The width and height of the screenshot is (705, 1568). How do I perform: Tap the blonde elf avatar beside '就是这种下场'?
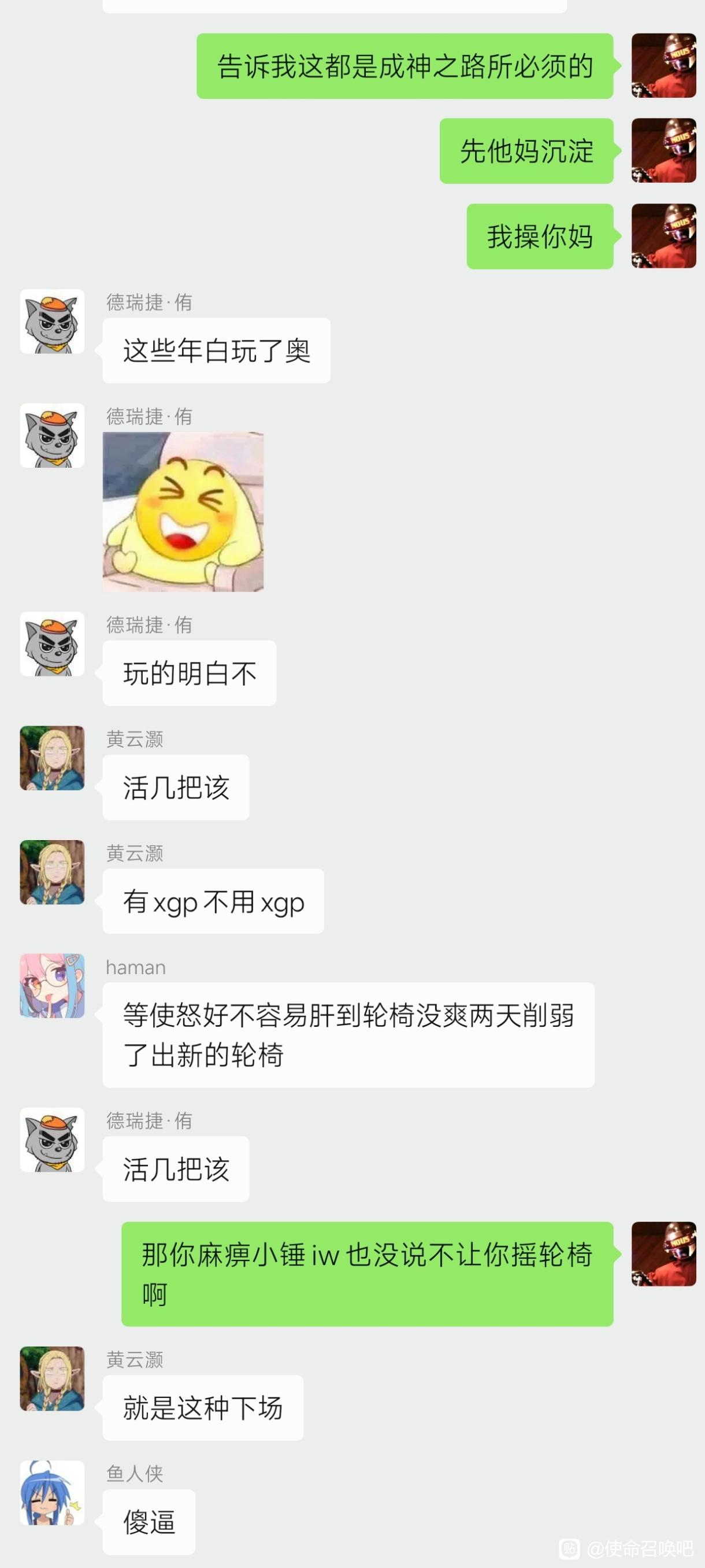click(53, 1378)
